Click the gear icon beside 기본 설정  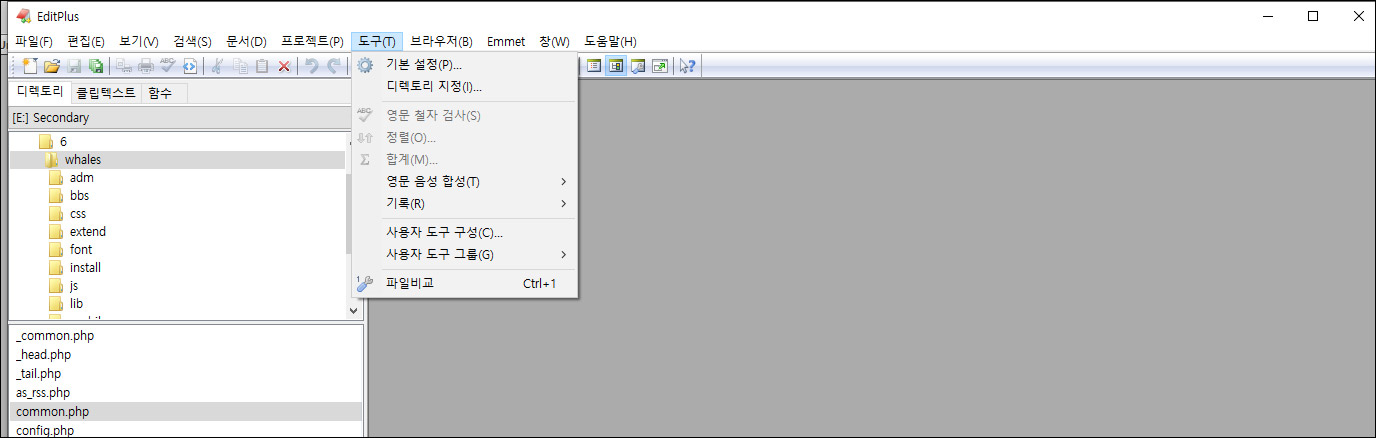[x=365, y=65]
